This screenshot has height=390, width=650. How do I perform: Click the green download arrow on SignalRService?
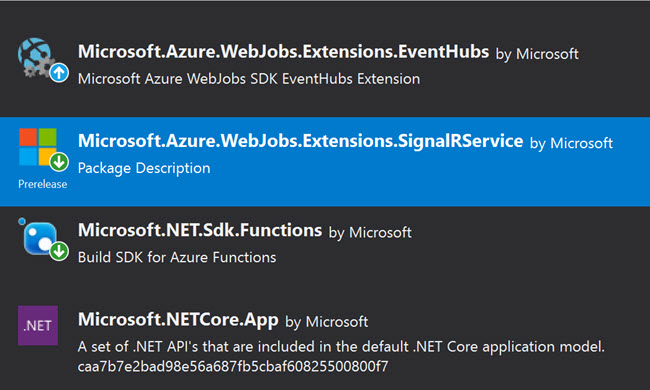coord(59,162)
